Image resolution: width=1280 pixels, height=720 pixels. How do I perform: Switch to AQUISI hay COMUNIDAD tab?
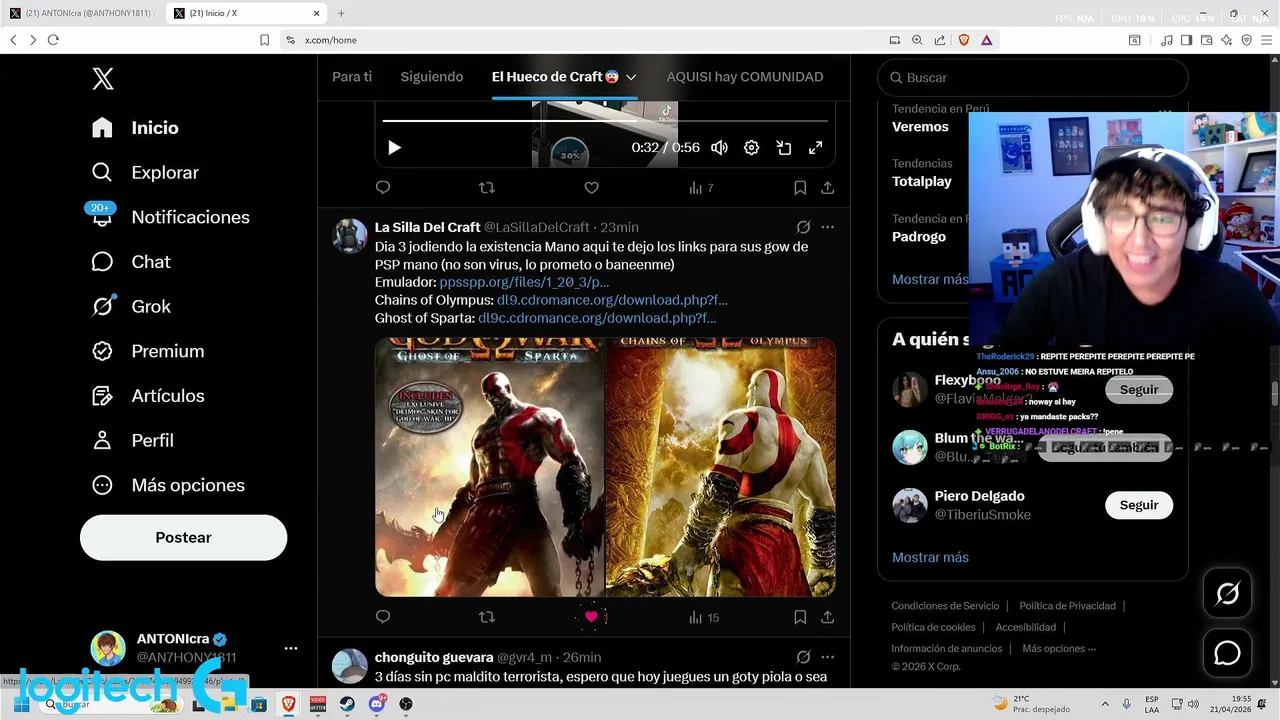[x=745, y=77]
